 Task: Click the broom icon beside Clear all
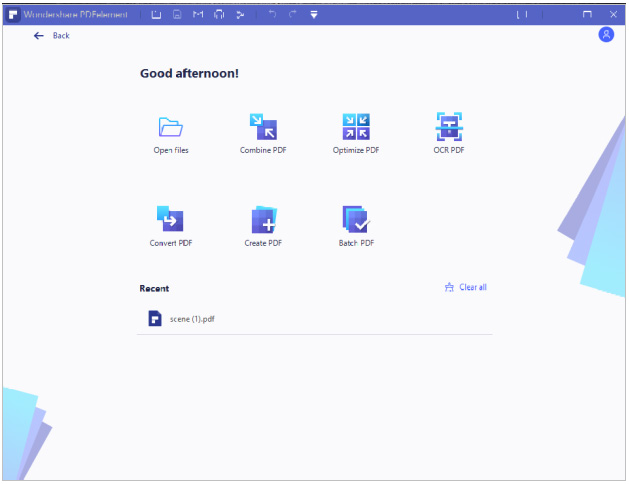point(449,287)
